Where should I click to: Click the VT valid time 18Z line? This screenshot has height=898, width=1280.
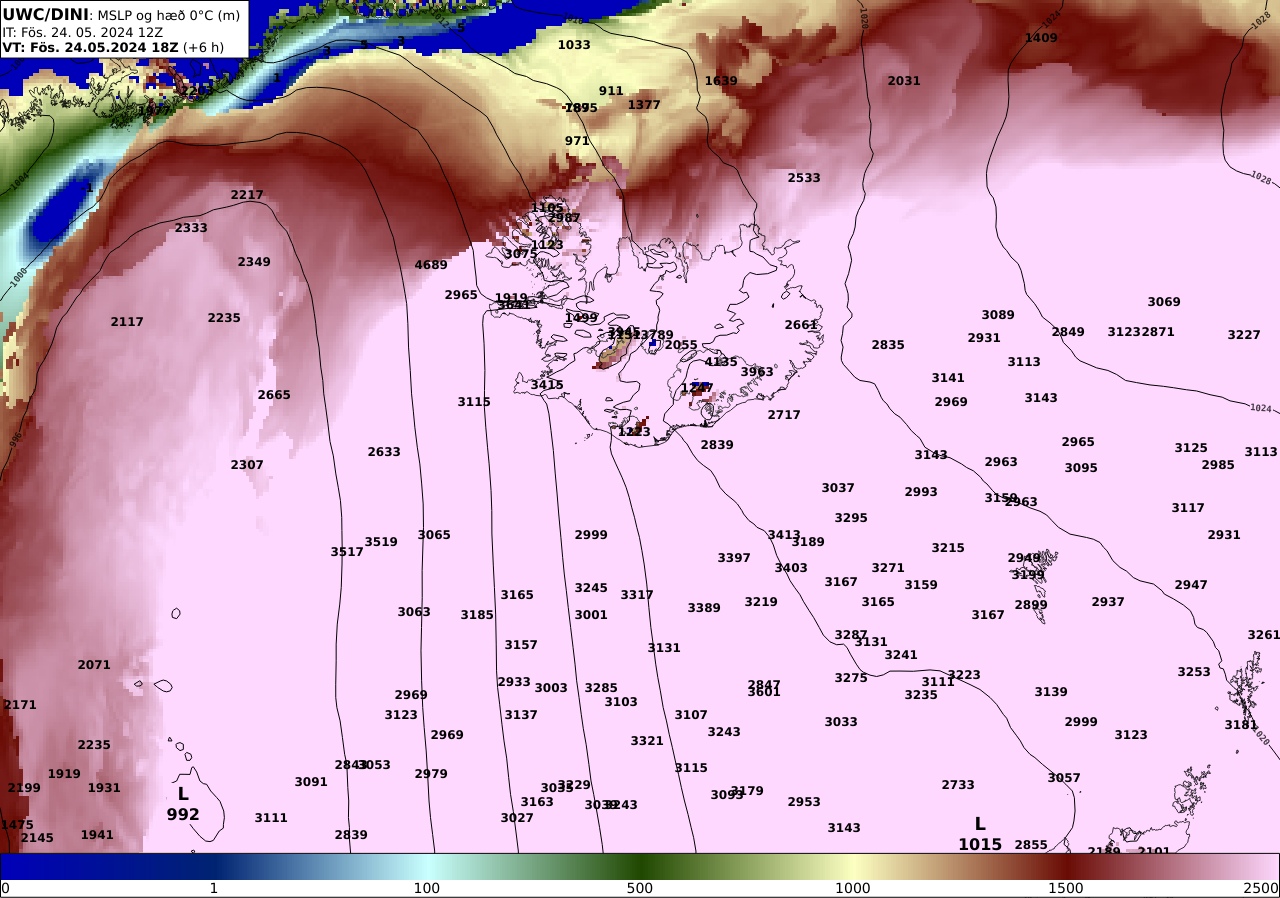click(113, 47)
